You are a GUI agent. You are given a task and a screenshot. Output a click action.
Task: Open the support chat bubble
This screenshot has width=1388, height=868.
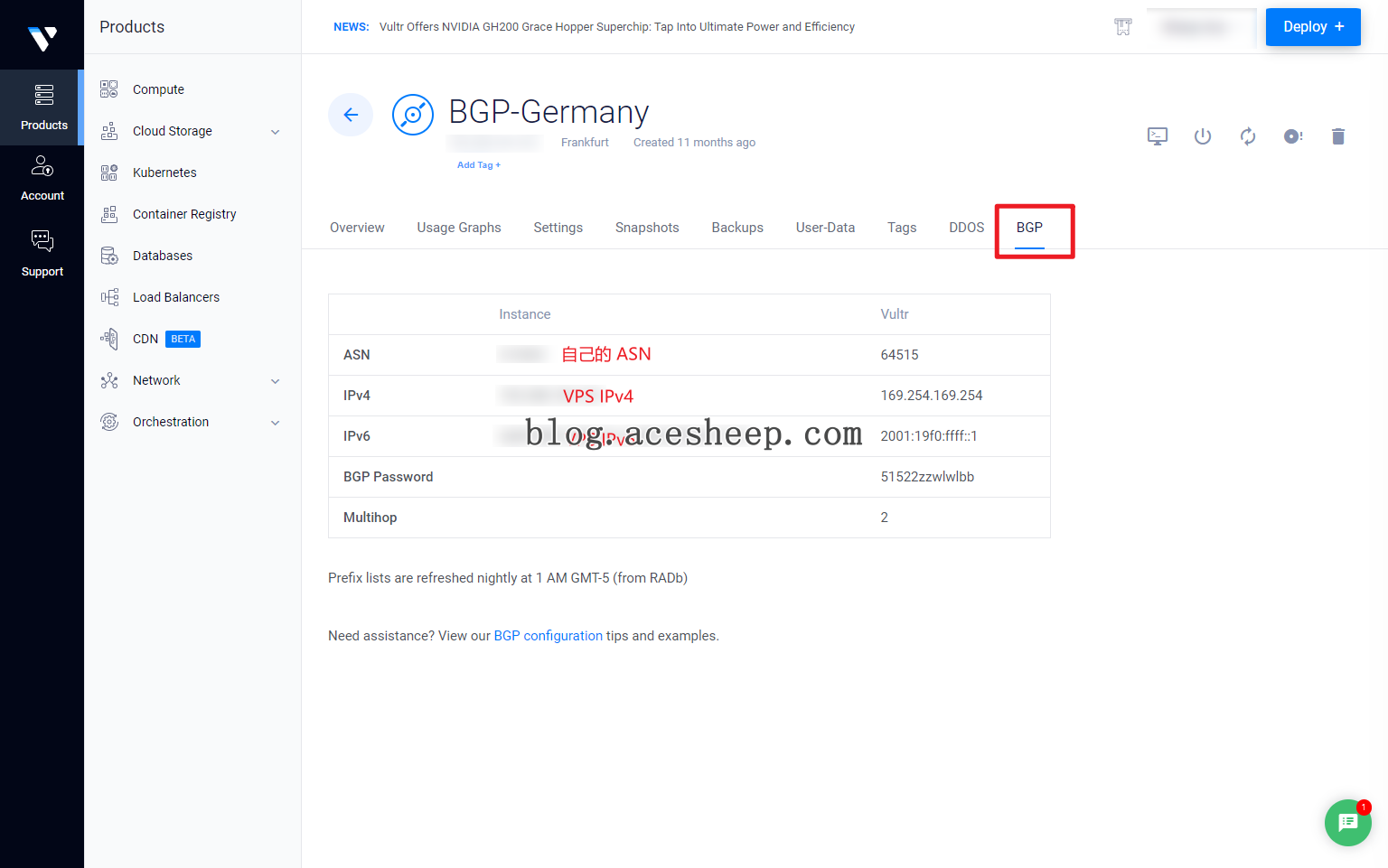1347,823
